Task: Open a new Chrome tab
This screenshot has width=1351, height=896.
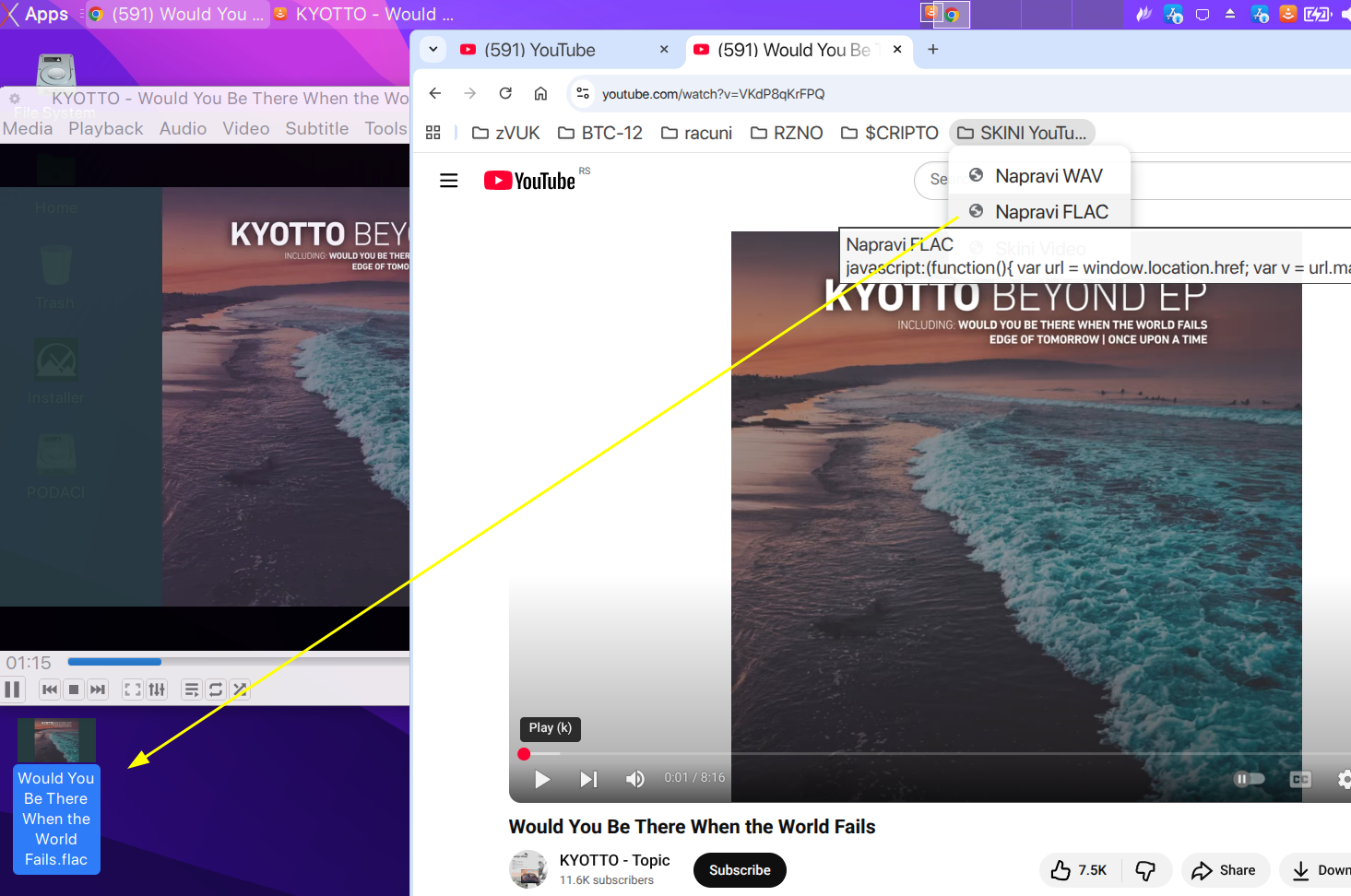Action: point(933,50)
